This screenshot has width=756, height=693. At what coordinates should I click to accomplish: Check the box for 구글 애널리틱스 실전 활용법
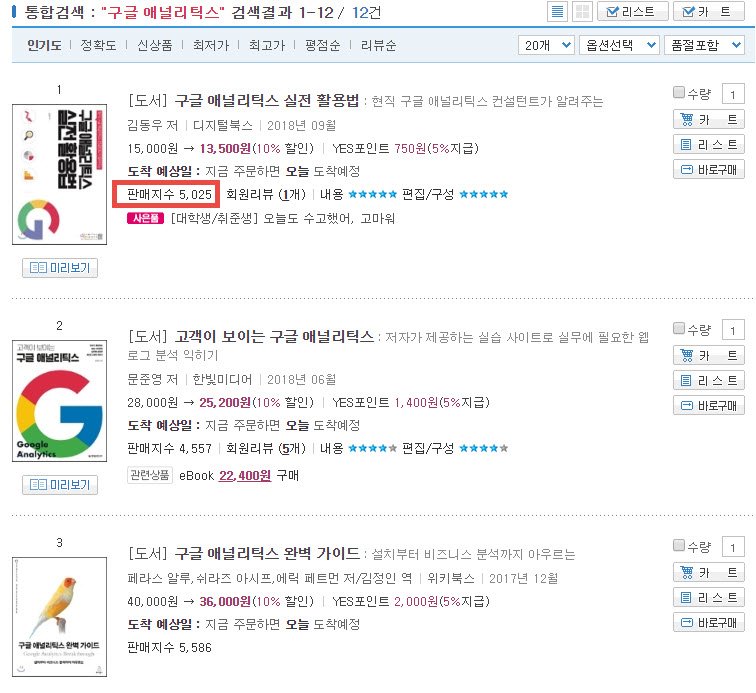click(x=679, y=92)
